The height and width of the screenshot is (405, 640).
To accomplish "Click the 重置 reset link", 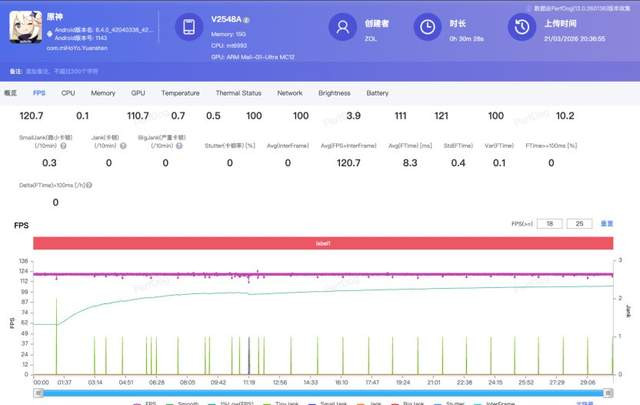I will 607,224.
